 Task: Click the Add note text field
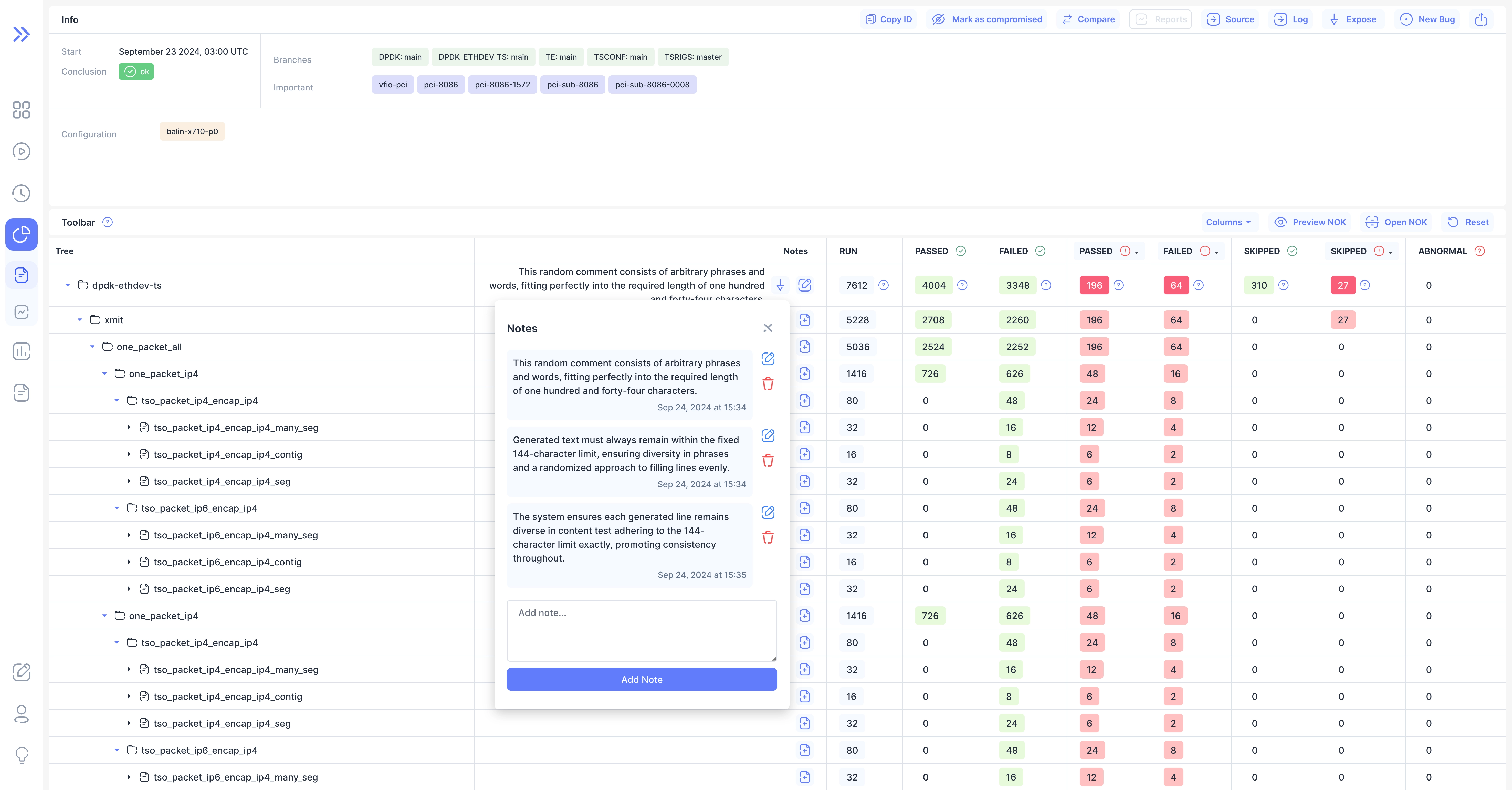point(641,630)
